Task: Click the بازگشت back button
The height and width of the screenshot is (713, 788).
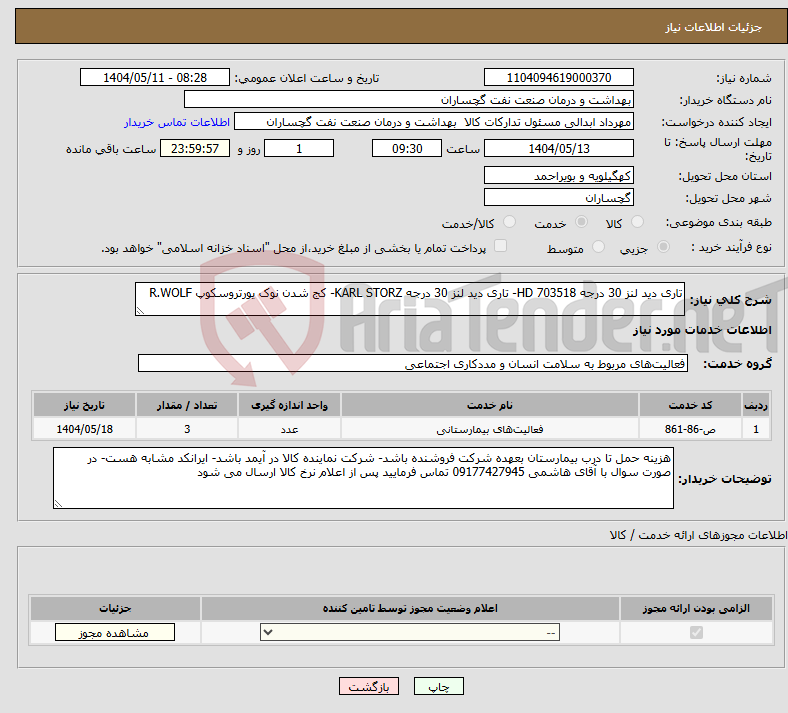Action: coord(369,686)
